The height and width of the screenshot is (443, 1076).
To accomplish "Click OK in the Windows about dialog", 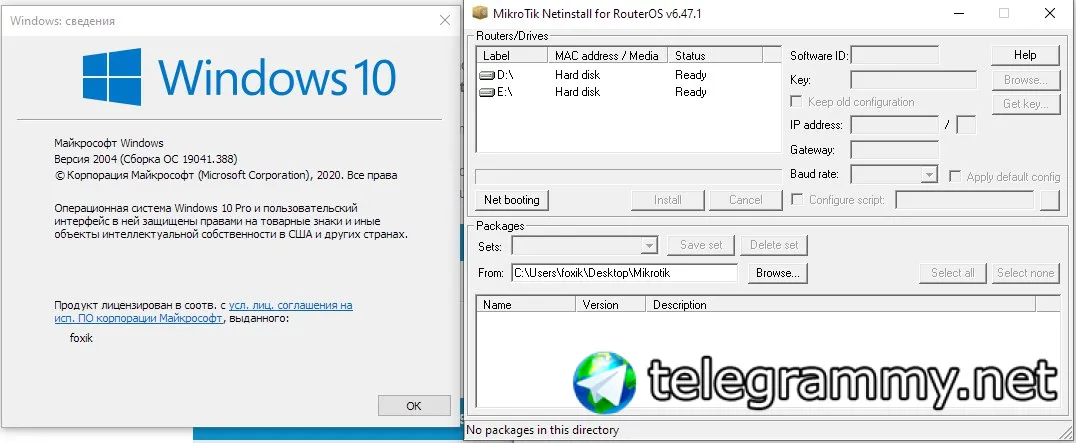I will coord(414,405).
